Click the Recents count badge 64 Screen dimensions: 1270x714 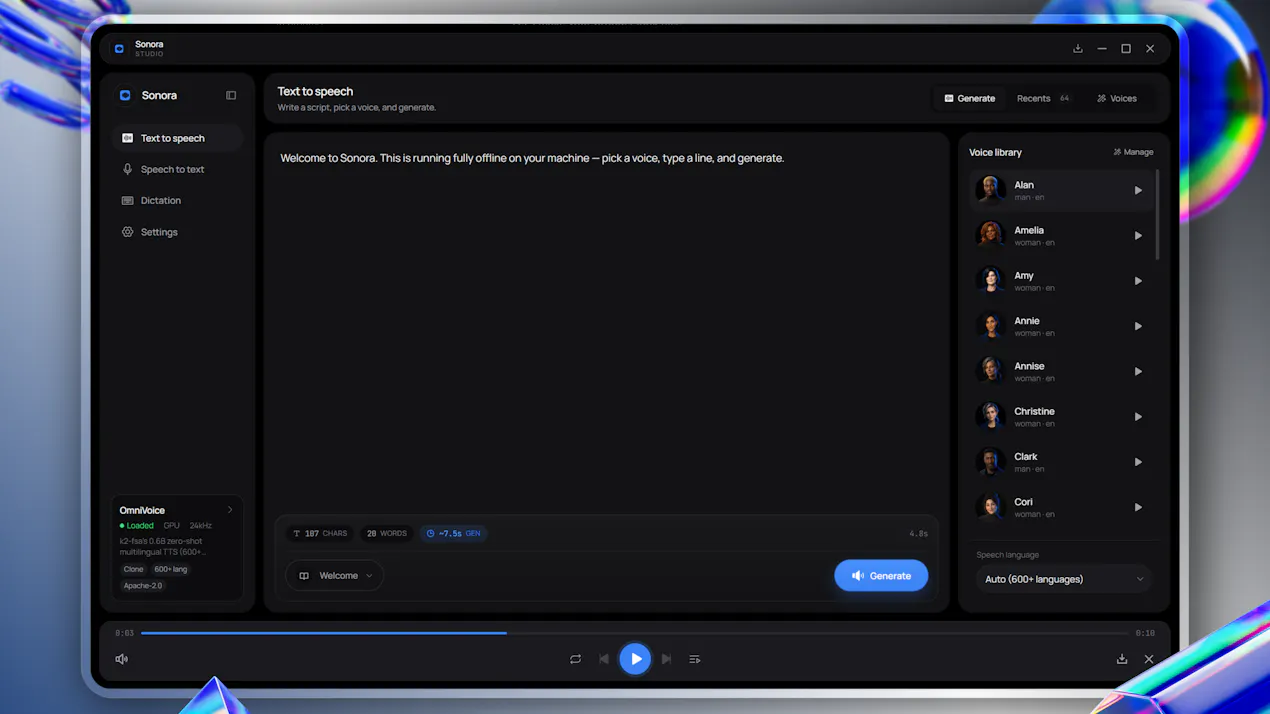tap(1064, 98)
